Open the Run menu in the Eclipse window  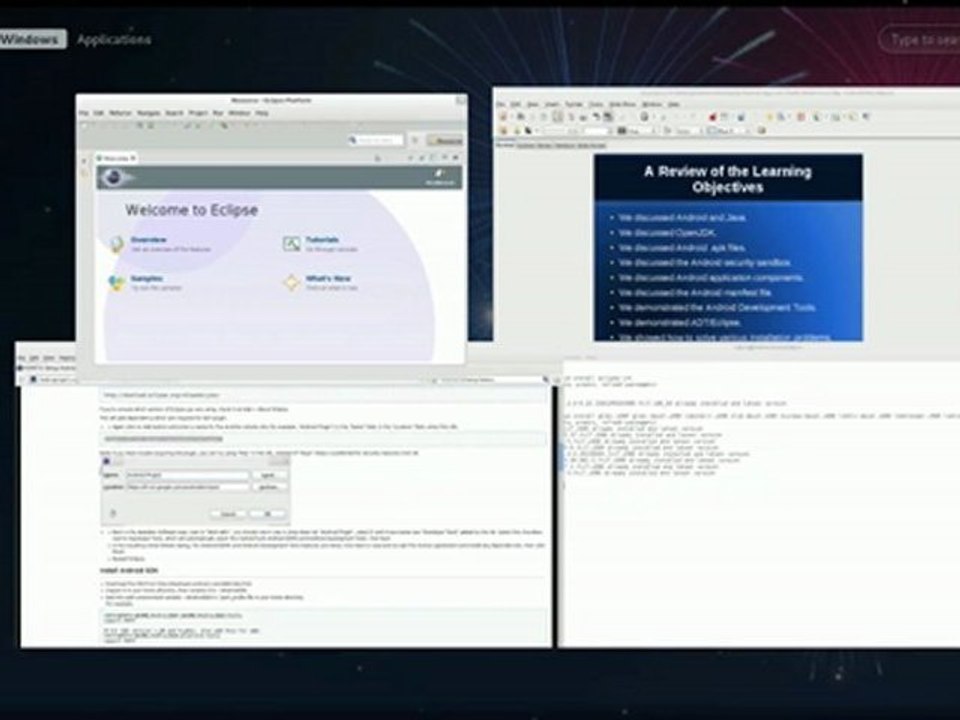[x=218, y=113]
